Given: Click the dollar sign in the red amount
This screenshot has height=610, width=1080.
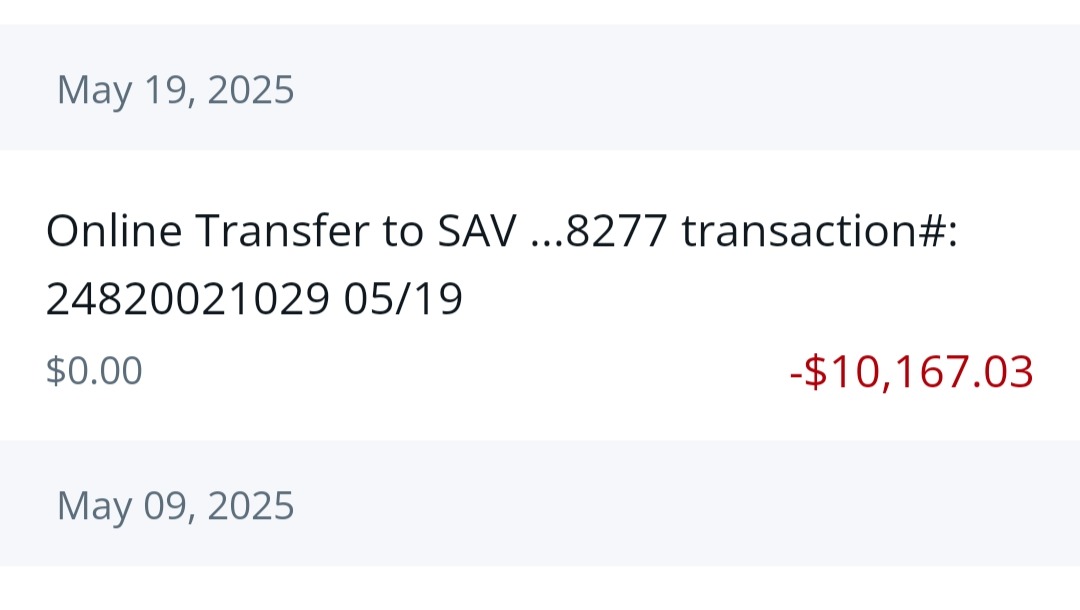Looking at the screenshot, I should click(x=815, y=372).
